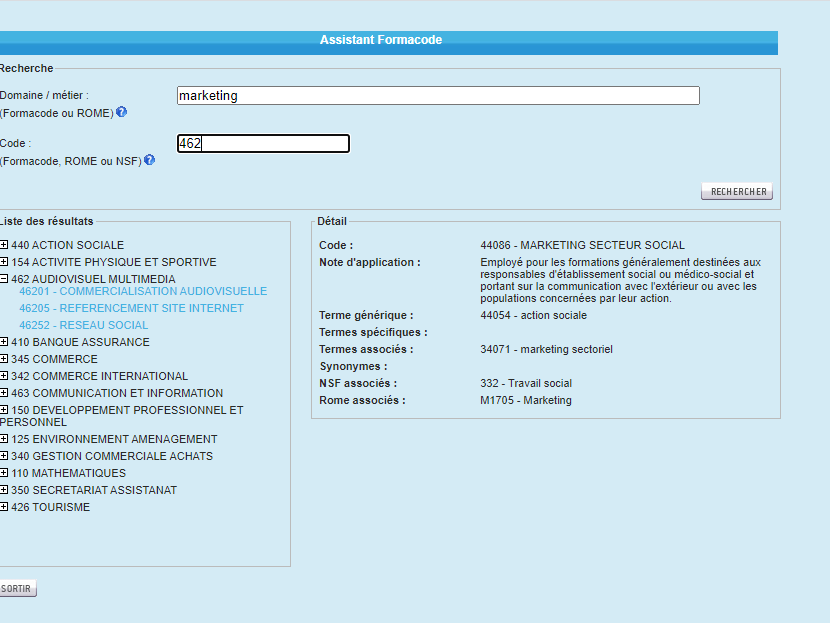The height and width of the screenshot is (623, 830).
Task: Open help icon next to Formacode, ROME ou NSF
Action: coord(149,160)
